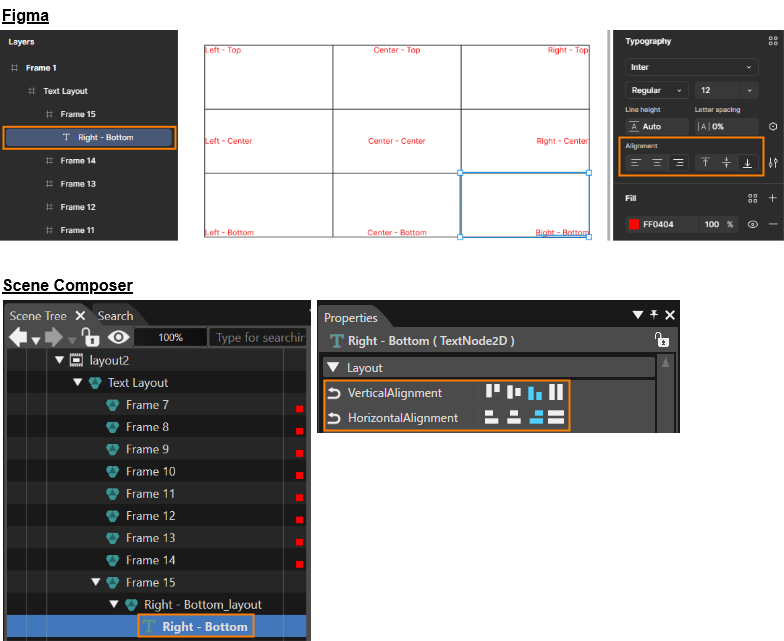
Task: Select align bottom vertical icon in Figma
Action: click(748, 163)
